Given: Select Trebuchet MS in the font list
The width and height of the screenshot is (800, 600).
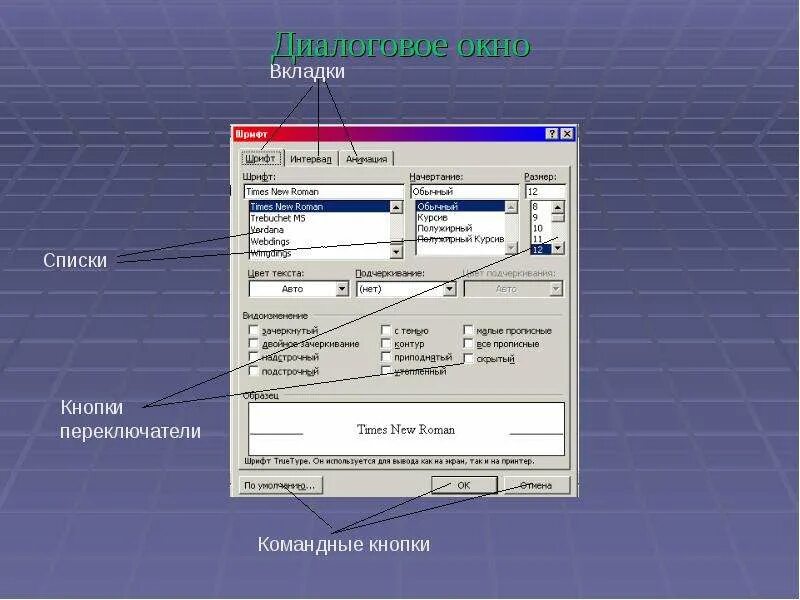Looking at the screenshot, I should point(319,218).
